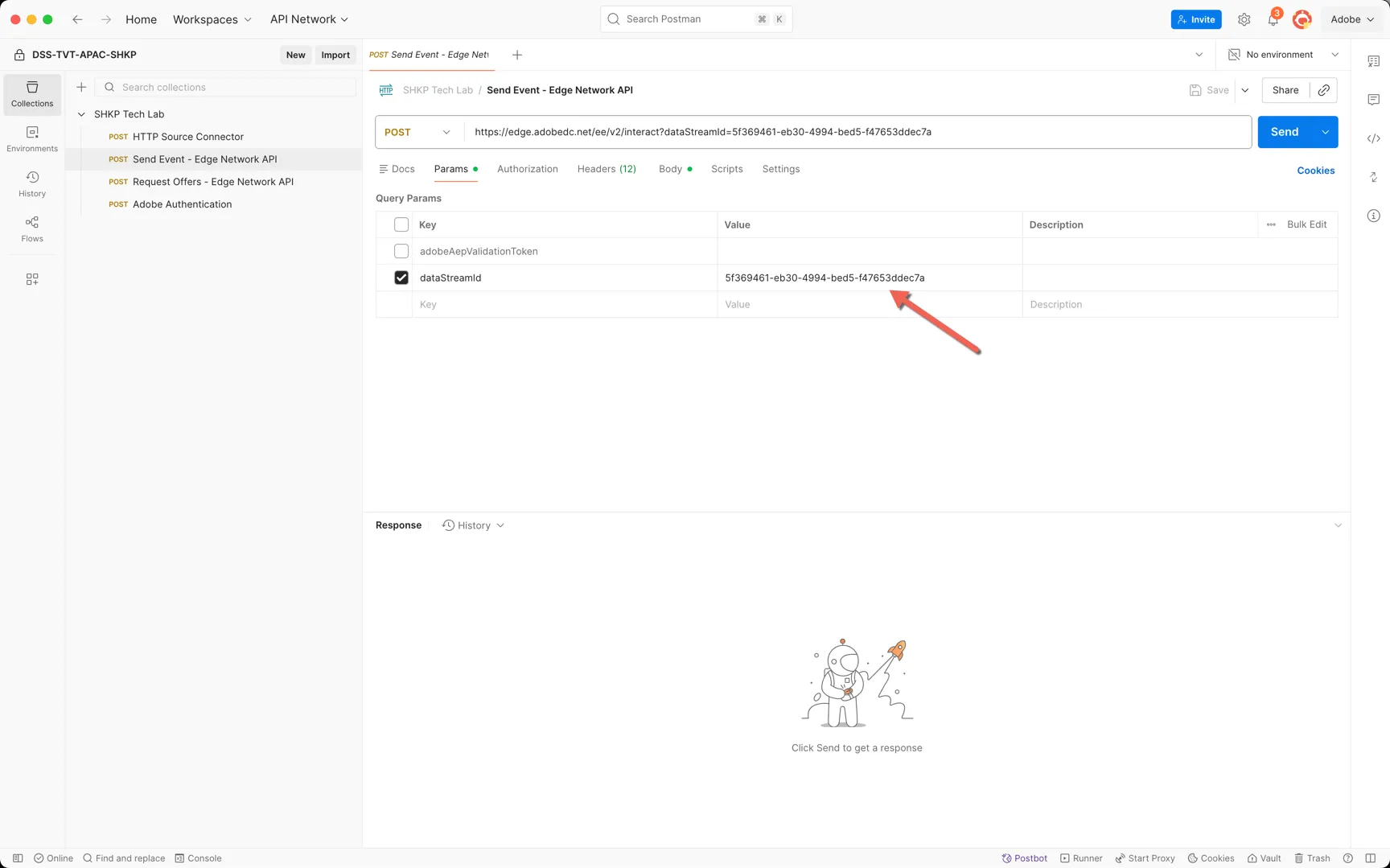Click the Invite button
This screenshot has height=868, width=1390.
tap(1196, 19)
